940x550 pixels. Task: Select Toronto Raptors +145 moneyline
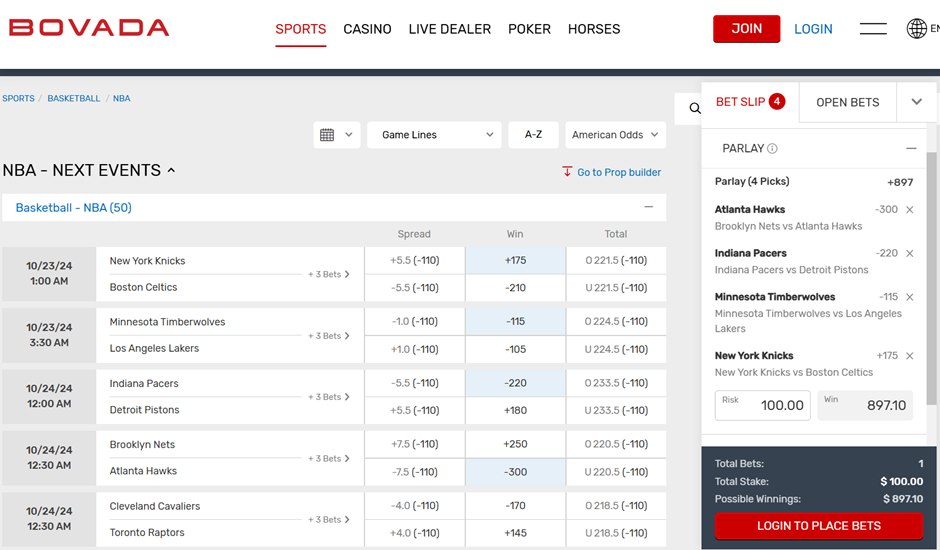pyautogui.click(x=515, y=533)
